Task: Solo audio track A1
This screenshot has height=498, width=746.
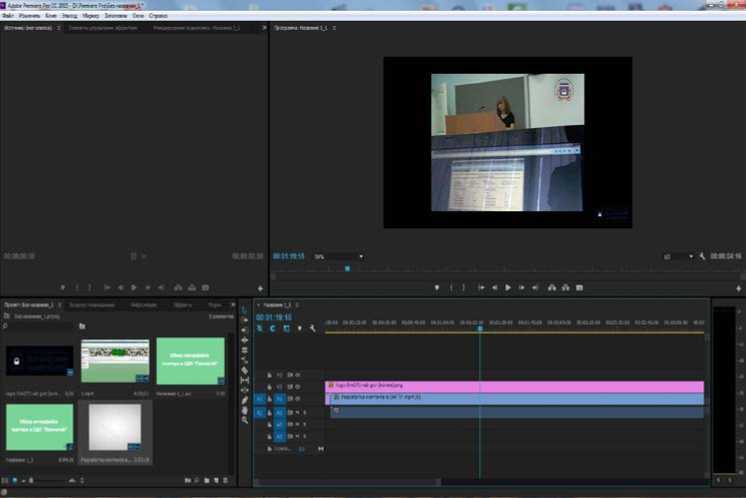Action: 304,412
